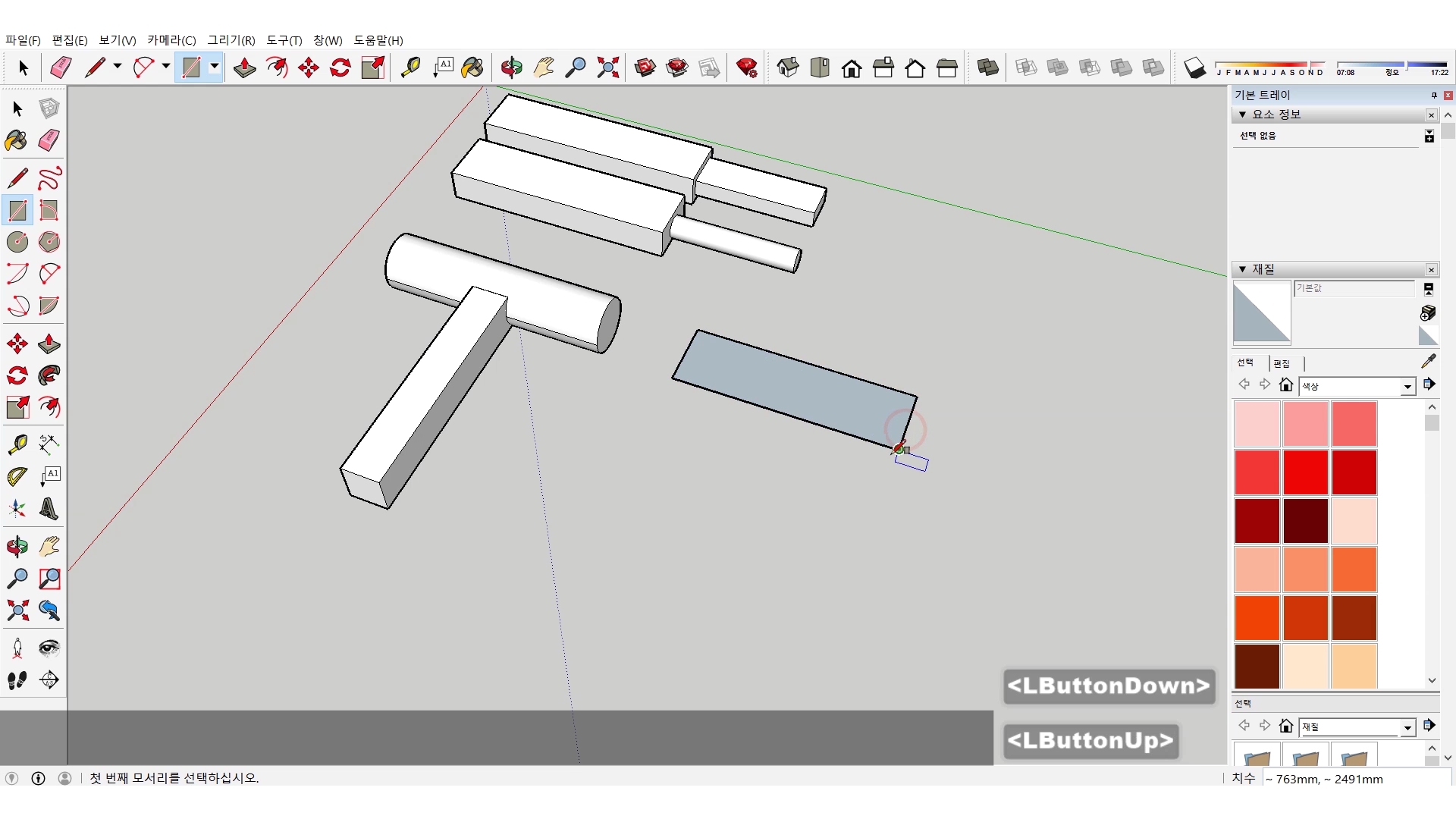Open the color collection dropdown
This screenshot has height=819, width=1456.
point(1407,387)
